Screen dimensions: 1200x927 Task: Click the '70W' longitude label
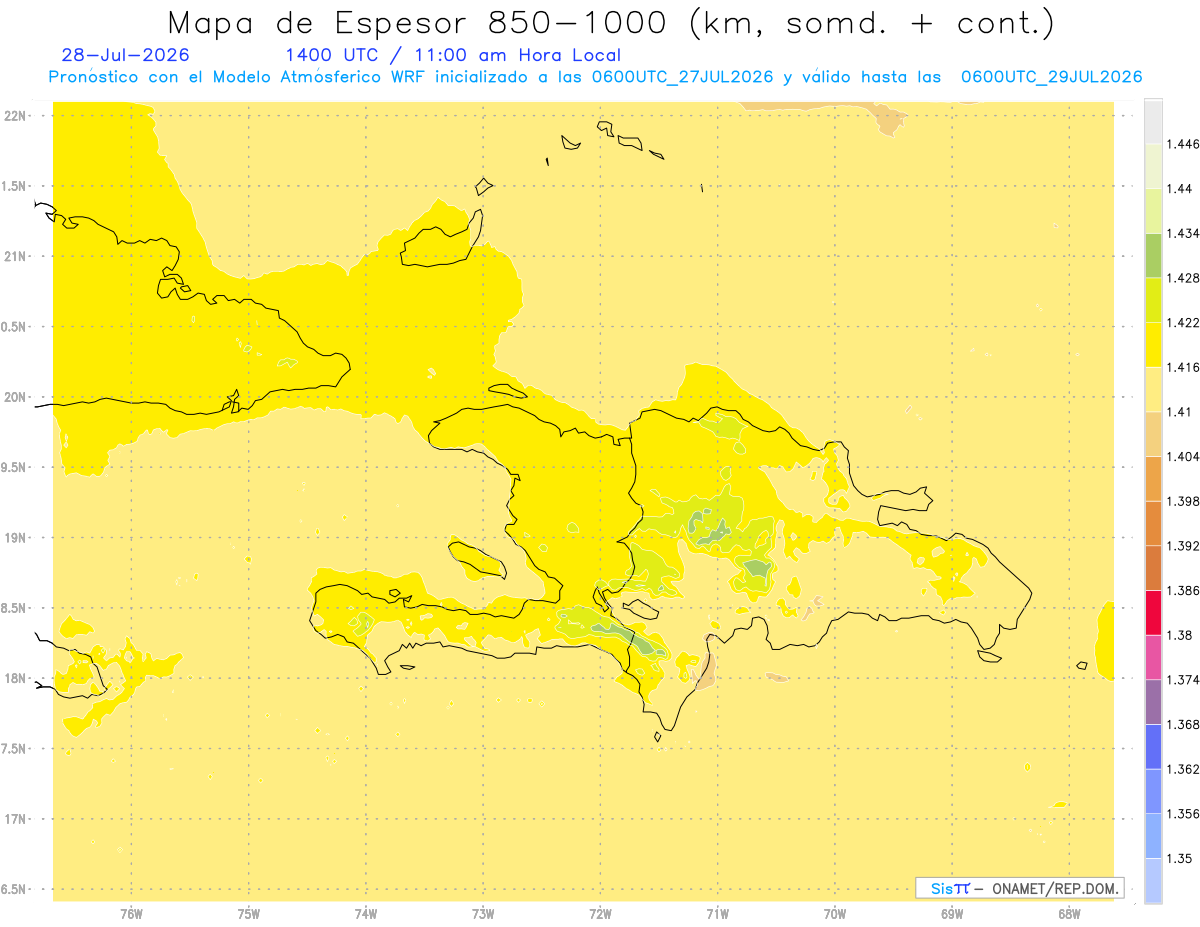coord(835,913)
